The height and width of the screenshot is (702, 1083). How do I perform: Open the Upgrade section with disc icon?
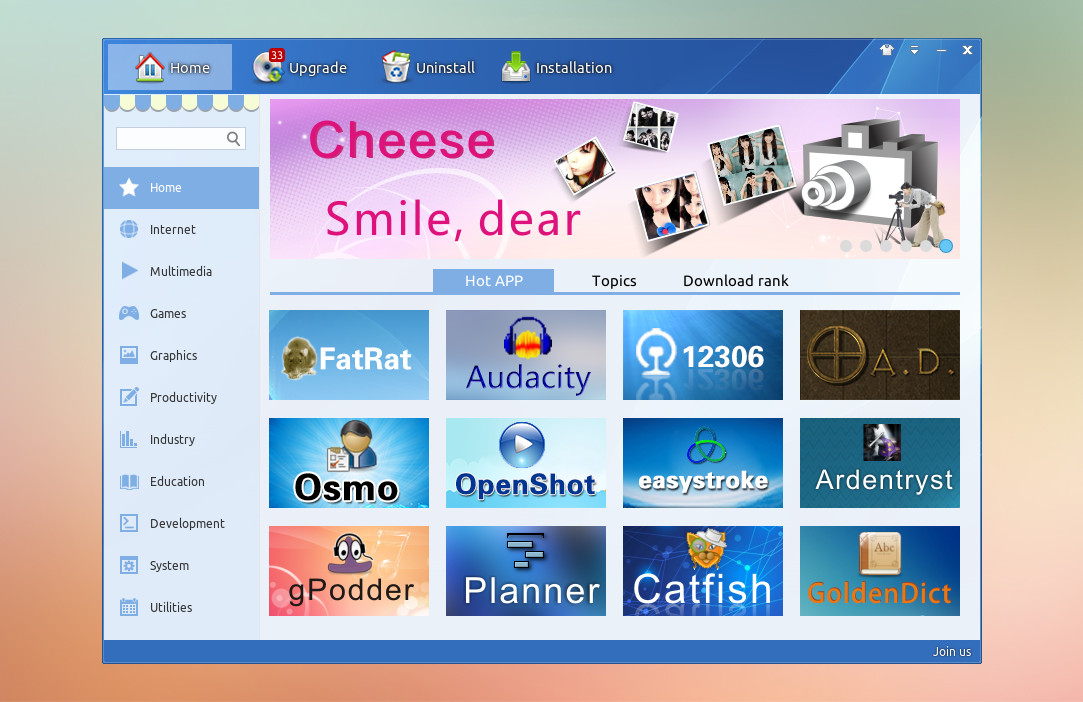coord(268,67)
